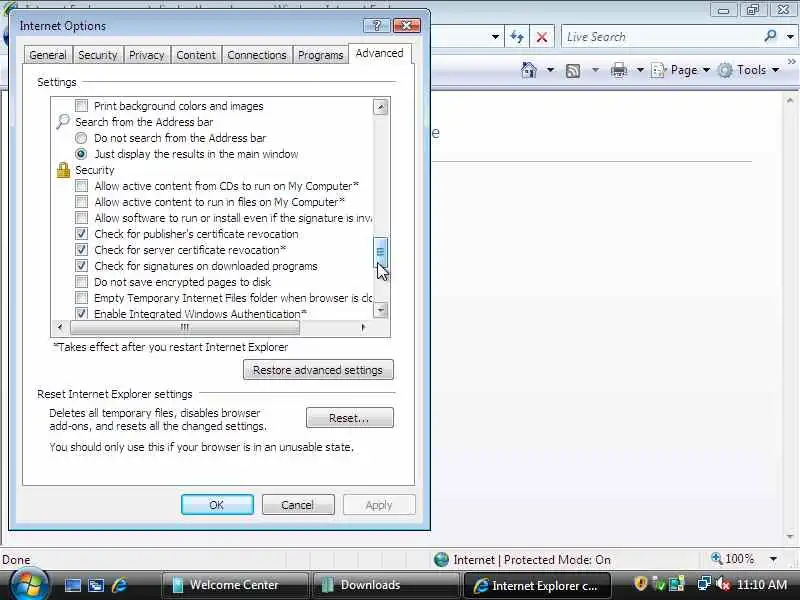Click the Refresh arrows icon

(516, 37)
